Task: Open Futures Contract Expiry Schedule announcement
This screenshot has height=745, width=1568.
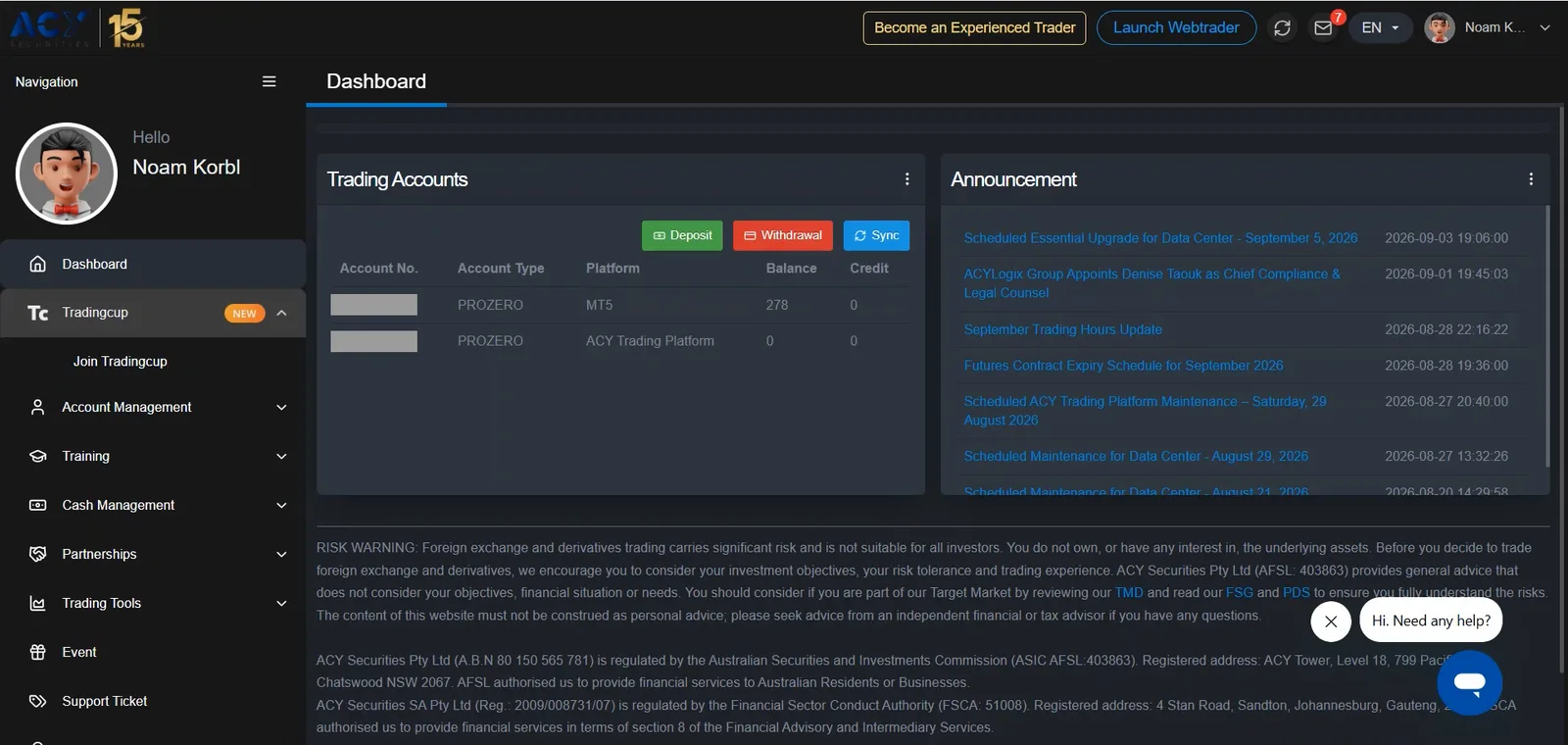Action: (x=1123, y=366)
